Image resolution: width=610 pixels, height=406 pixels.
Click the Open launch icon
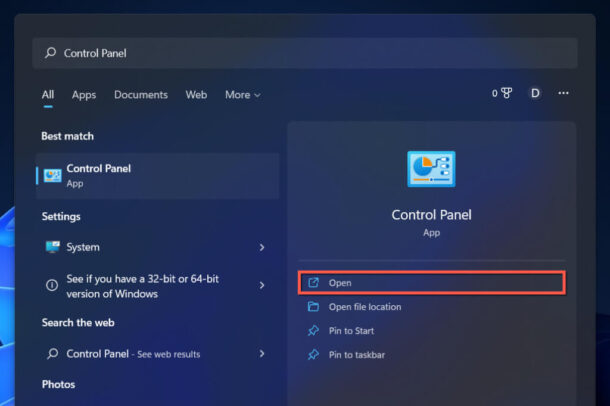pyautogui.click(x=313, y=283)
